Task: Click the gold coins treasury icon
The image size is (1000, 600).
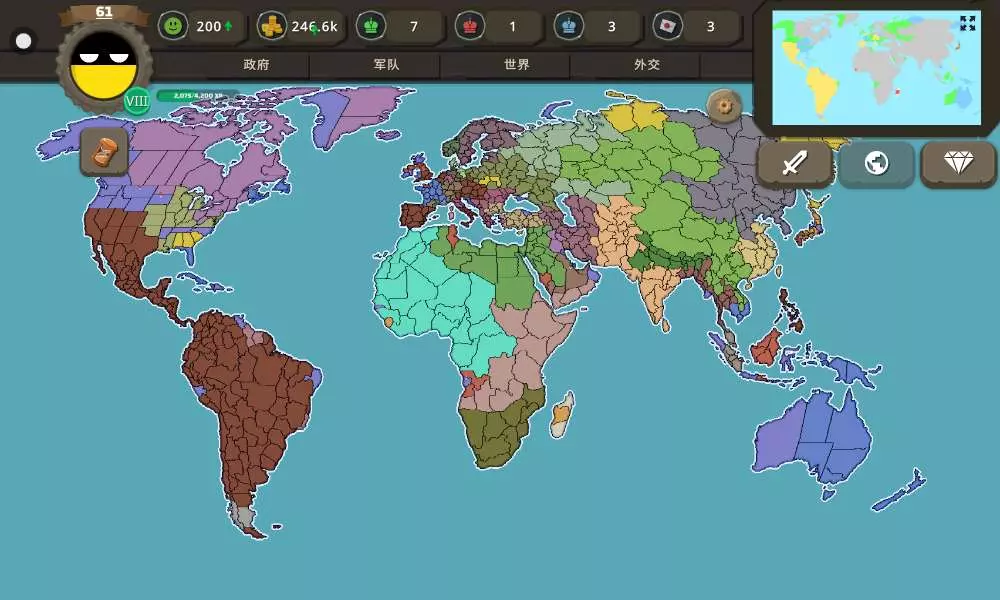Action: tap(272, 26)
